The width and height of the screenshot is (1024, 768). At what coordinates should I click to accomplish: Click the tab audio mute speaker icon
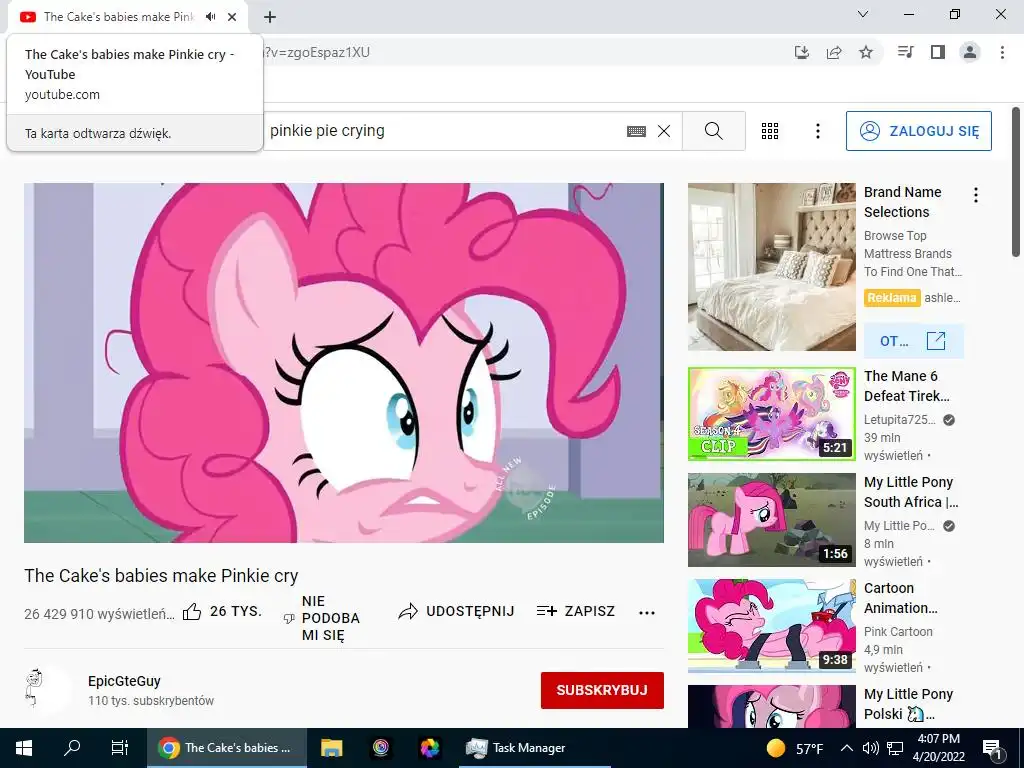click(x=210, y=17)
